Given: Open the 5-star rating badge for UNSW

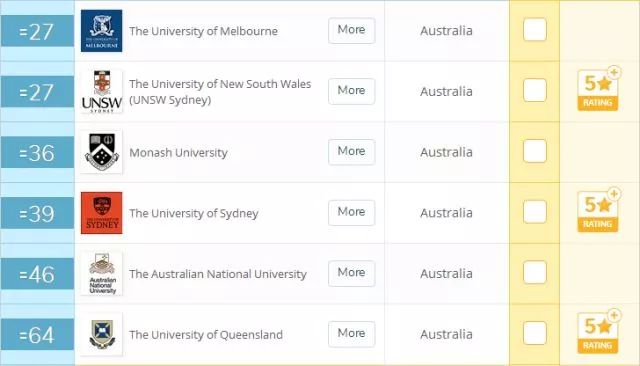Looking at the screenshot, I should pyautogui.click(x=599, y=89).
